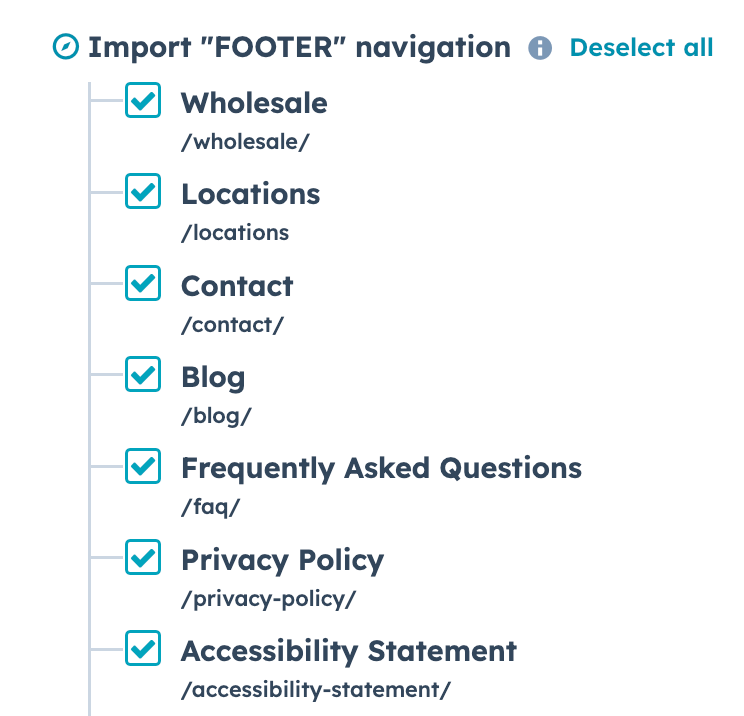This screenshot has height=716, width=744.
Task: Select the Wholesale navigation item label
Action: [254, 102]
